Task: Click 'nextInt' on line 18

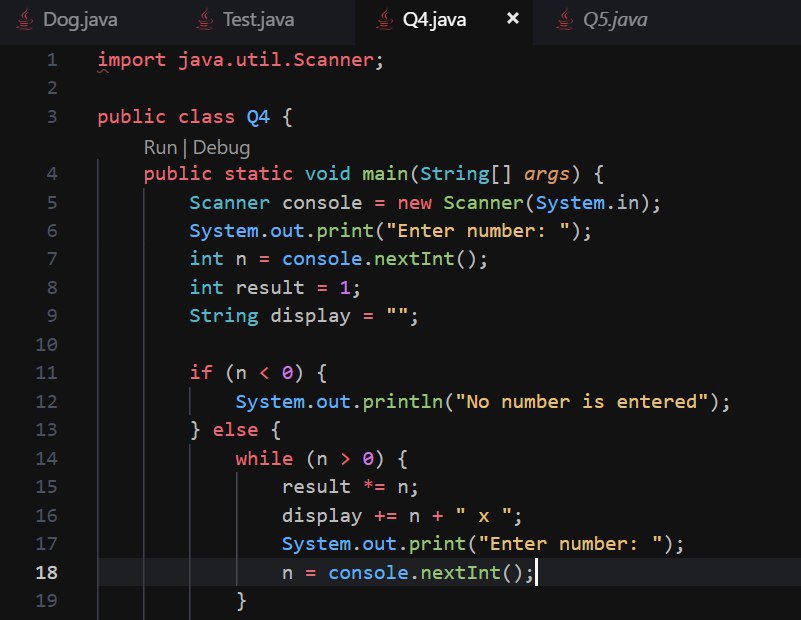Action: [x=460, y=573]
